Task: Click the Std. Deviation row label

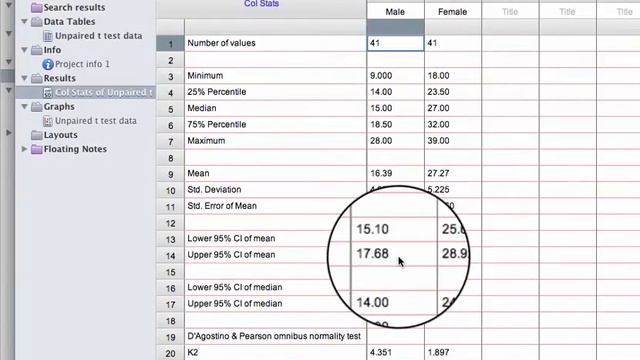Action: [214, 189]
